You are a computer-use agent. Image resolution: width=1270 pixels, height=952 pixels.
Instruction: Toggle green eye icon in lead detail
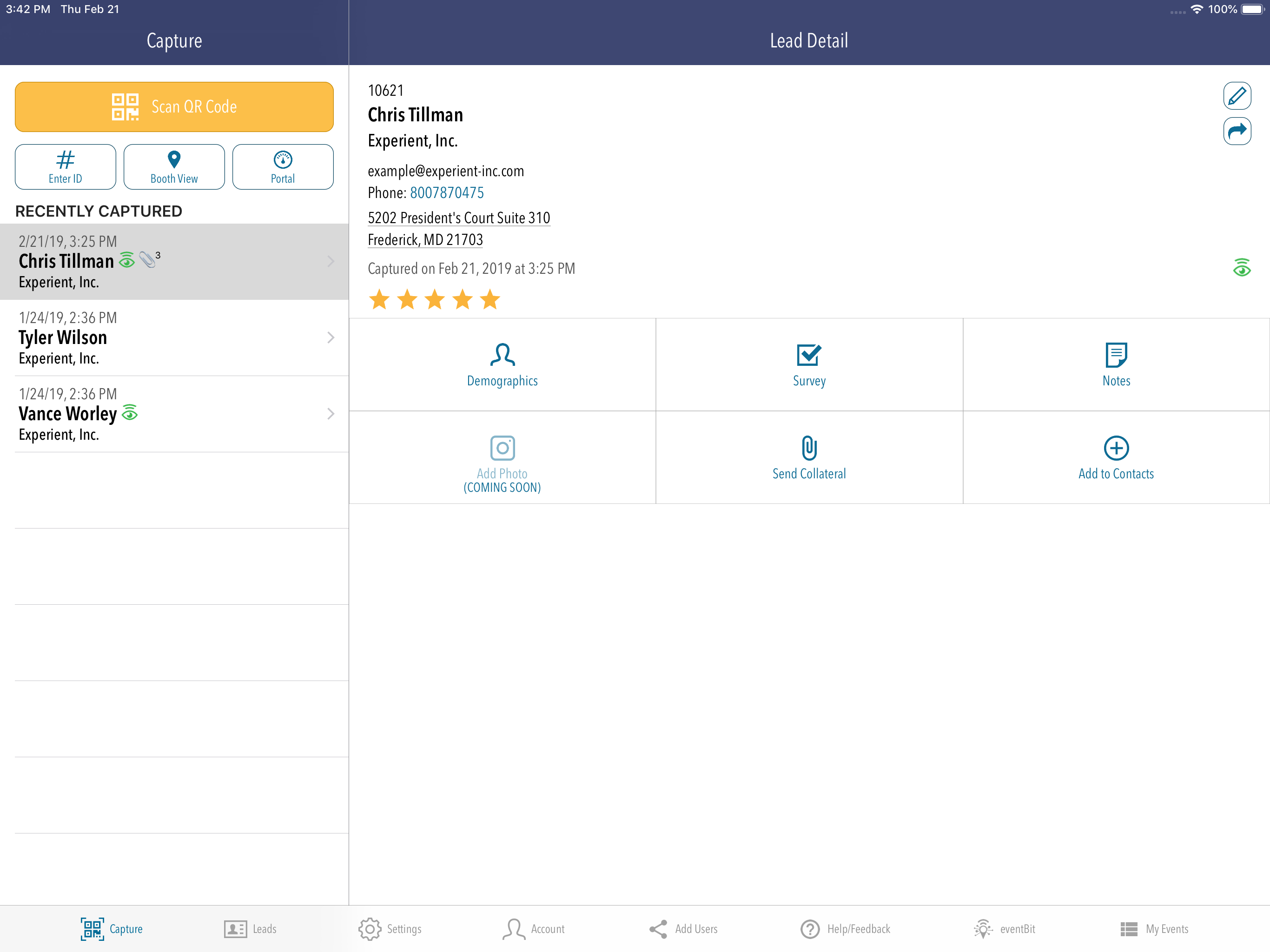tap(1241, 268)
